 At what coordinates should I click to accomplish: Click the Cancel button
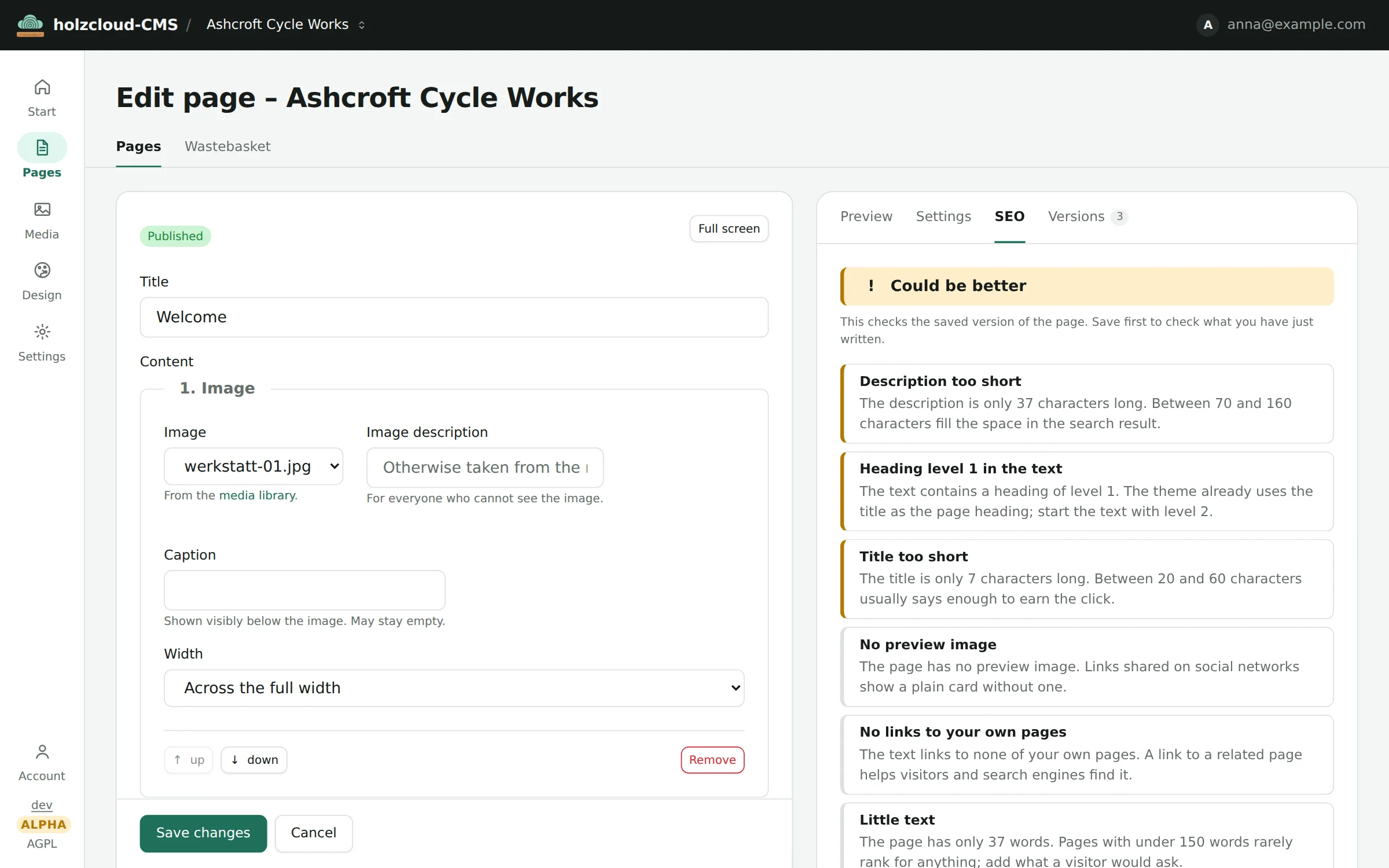(x=313, y=833)
